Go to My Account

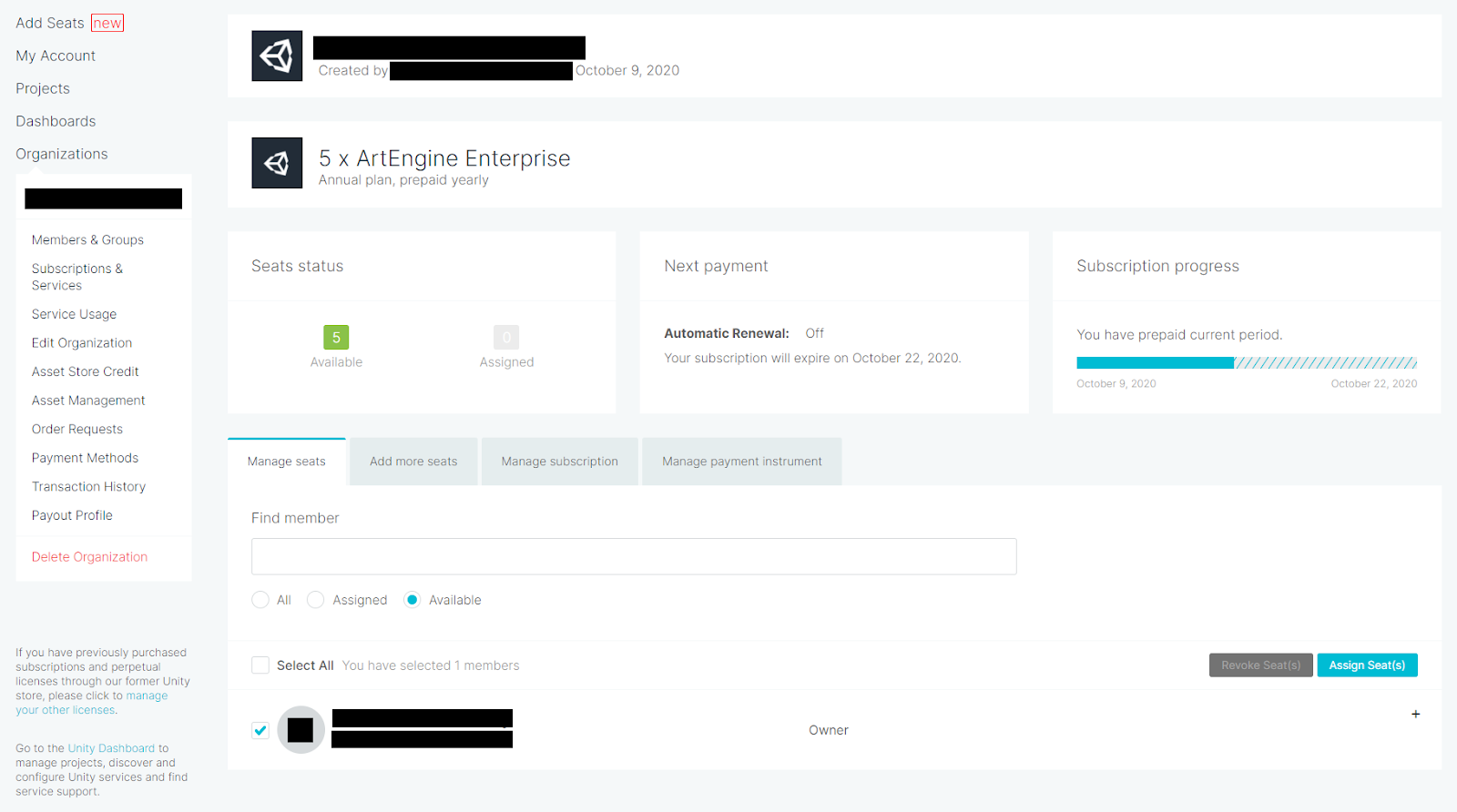coord(56,56)
